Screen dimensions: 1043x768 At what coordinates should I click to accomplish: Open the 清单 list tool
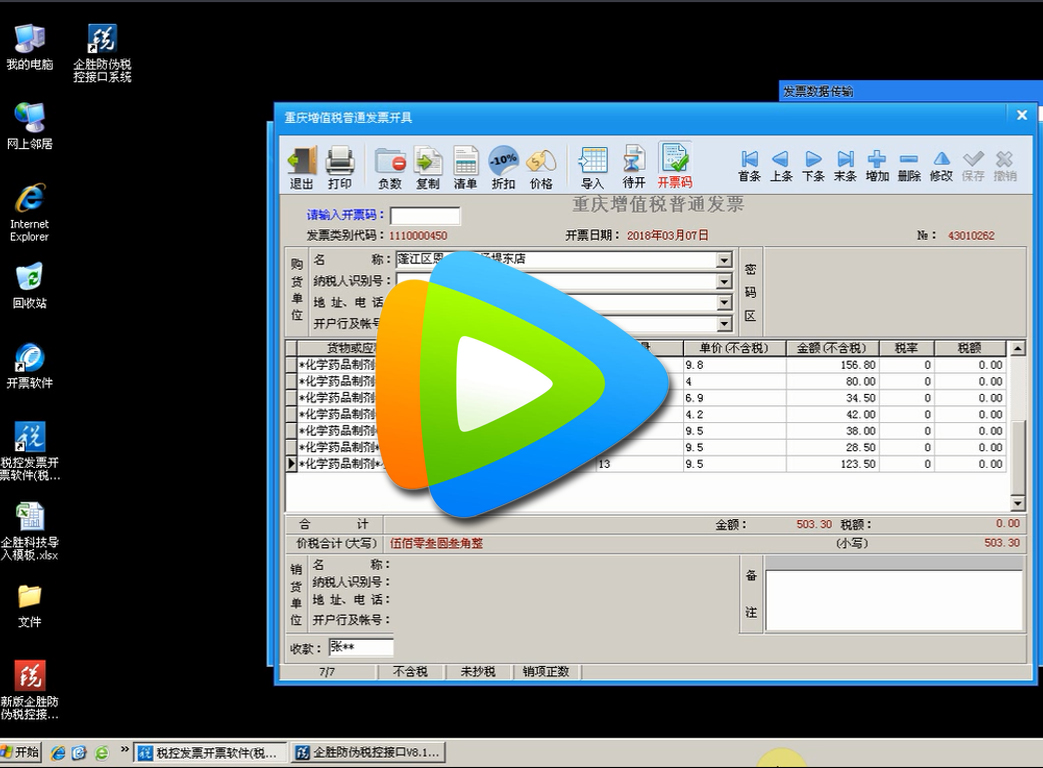tap(466, 168)
